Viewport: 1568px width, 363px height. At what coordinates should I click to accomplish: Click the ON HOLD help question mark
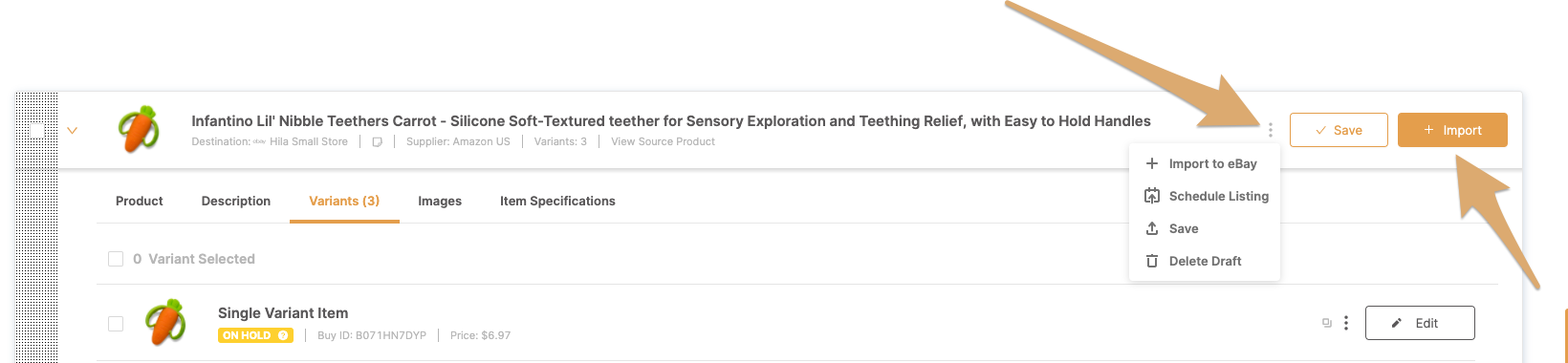[x=283, y=335]
